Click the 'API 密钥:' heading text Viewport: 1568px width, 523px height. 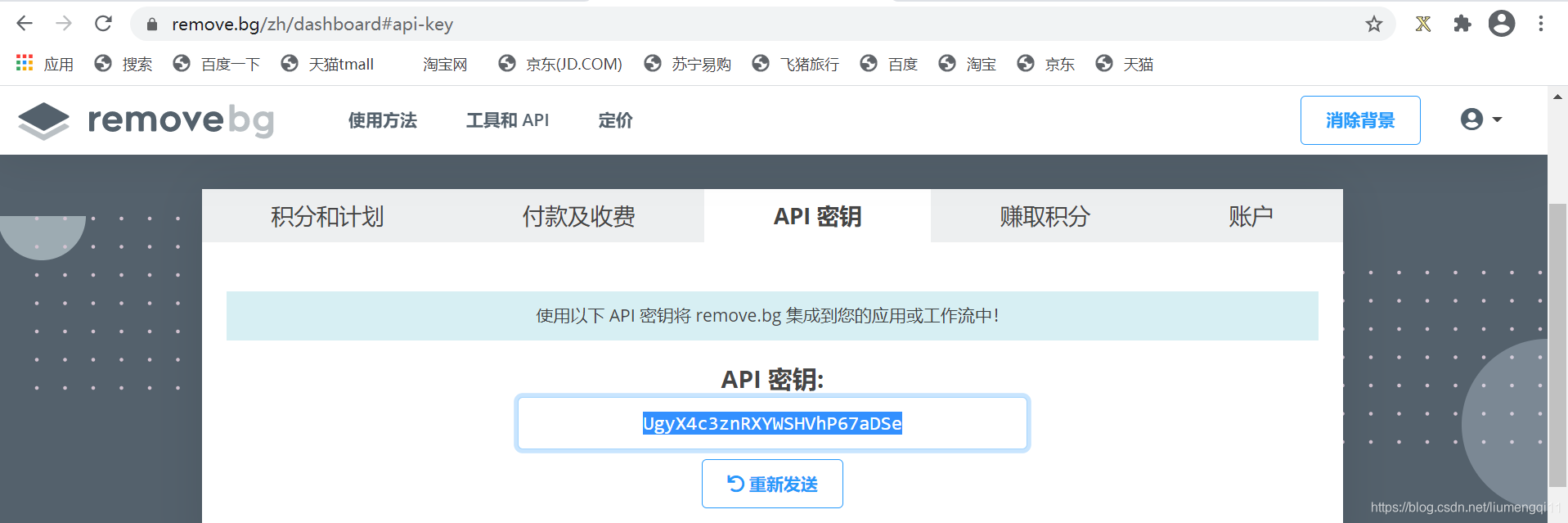coord(772,379)
